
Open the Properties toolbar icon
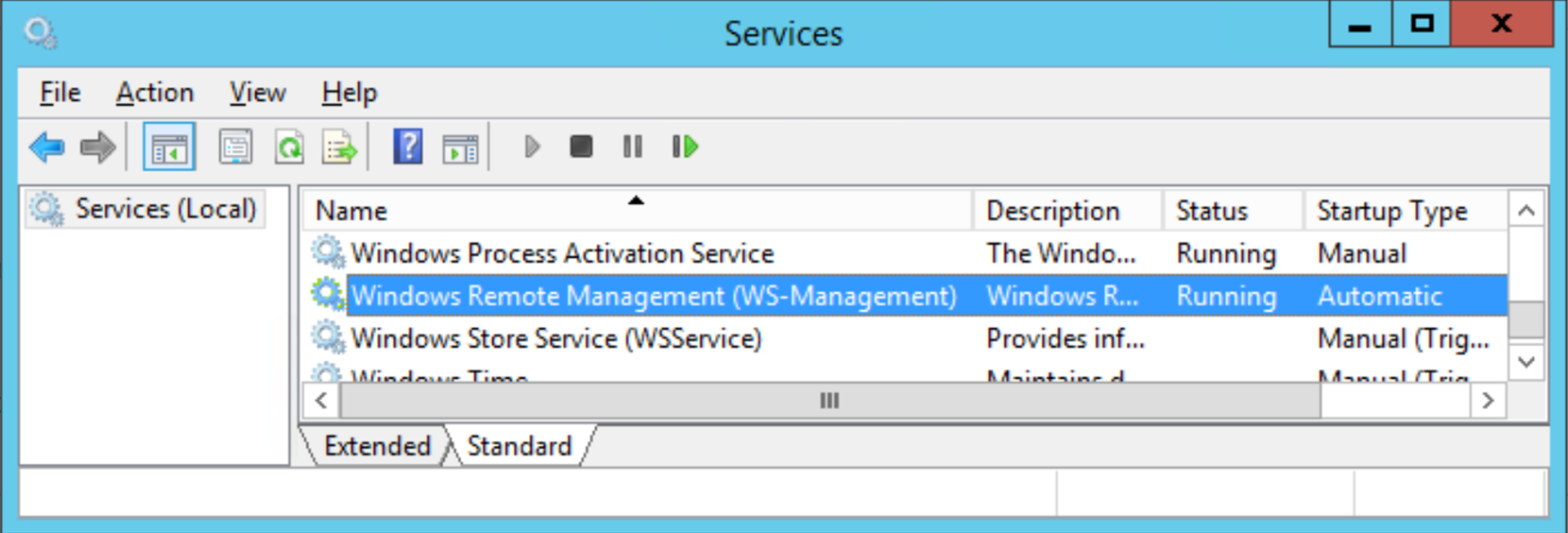(x=235, y=147)
